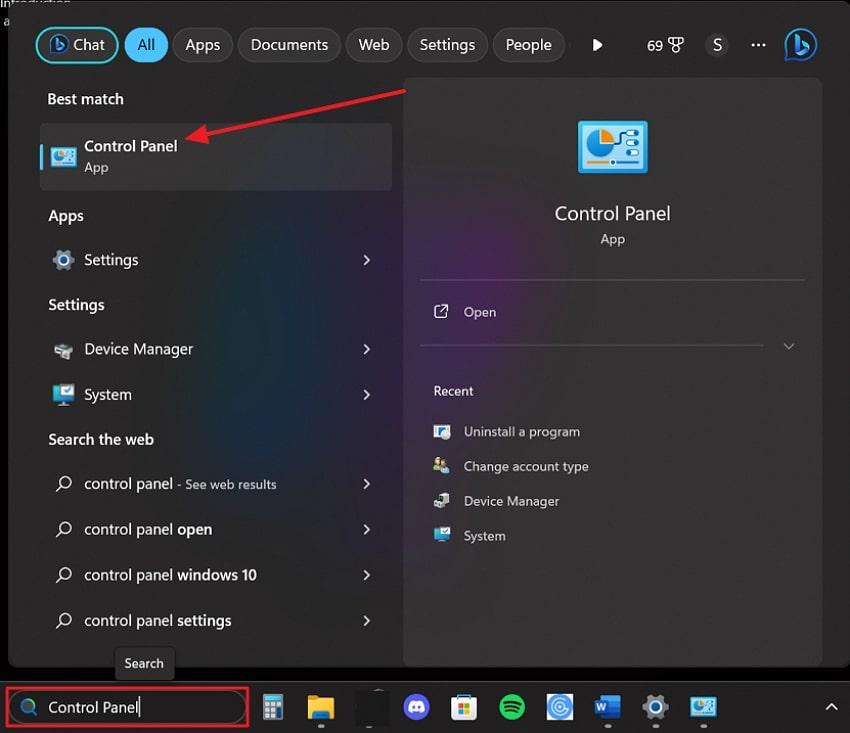Open recent 'Uninstall a program'
This screenshot has height=733, width=850.
click(x=506, y=432)
